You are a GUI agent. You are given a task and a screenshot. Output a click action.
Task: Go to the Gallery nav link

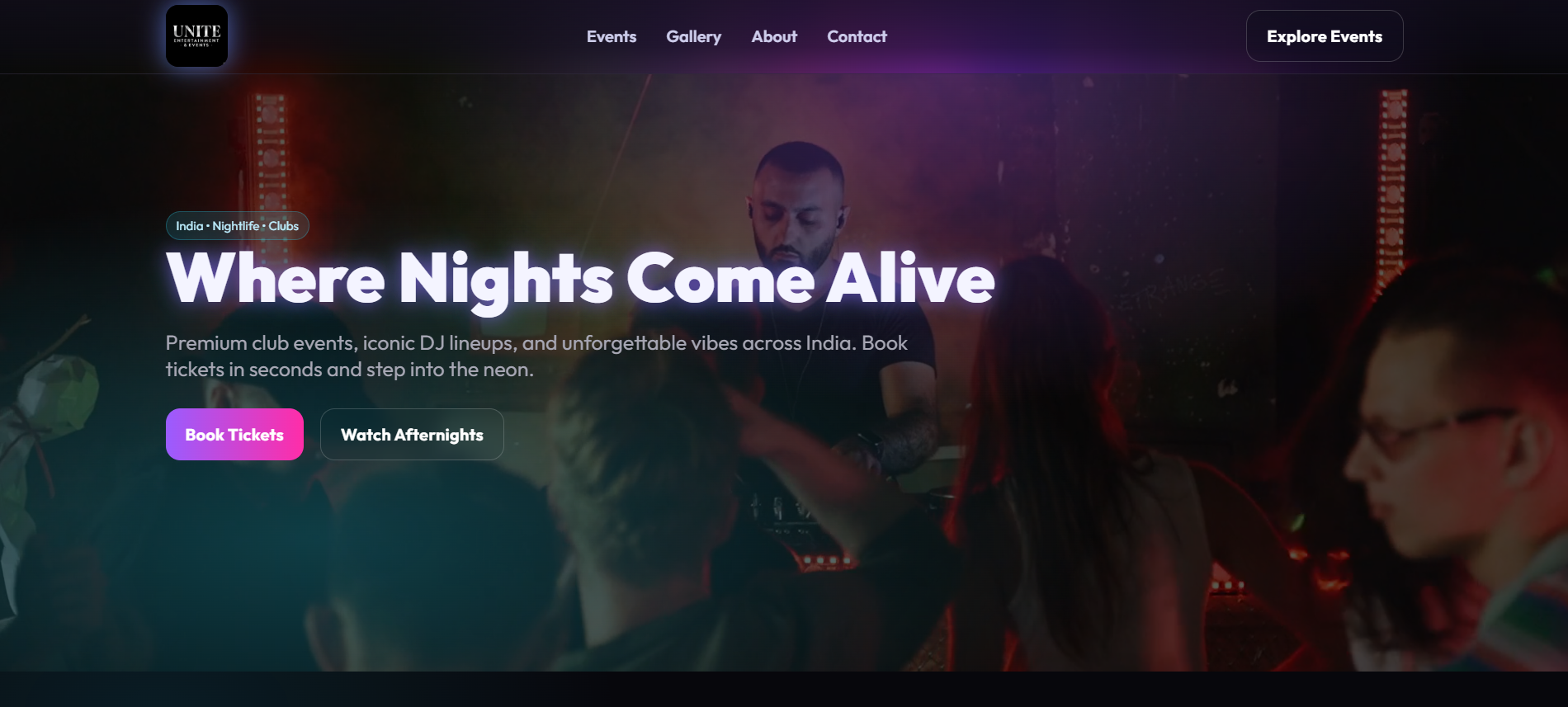coord(693,36)
